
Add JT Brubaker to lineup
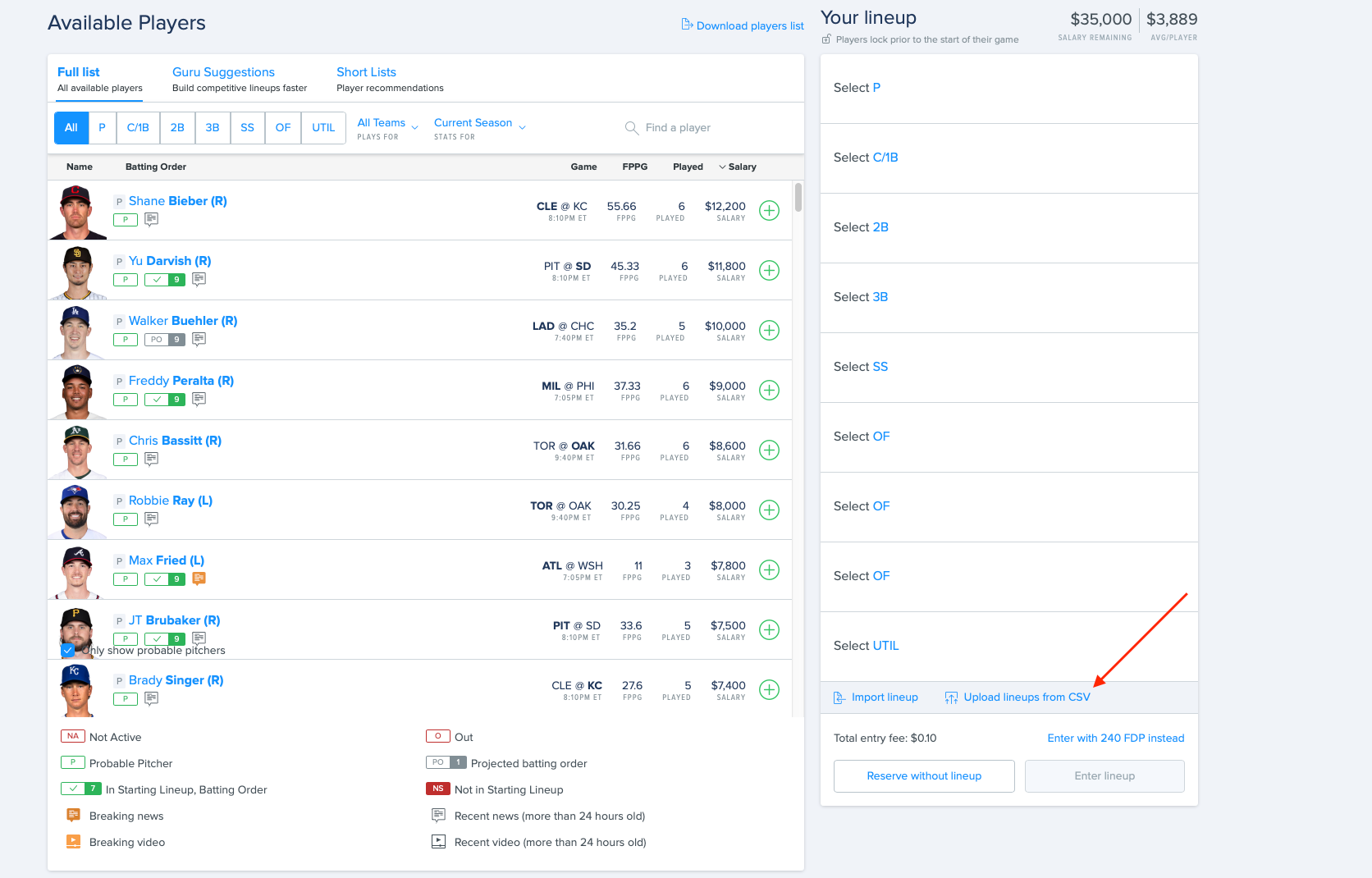(769, 630)
